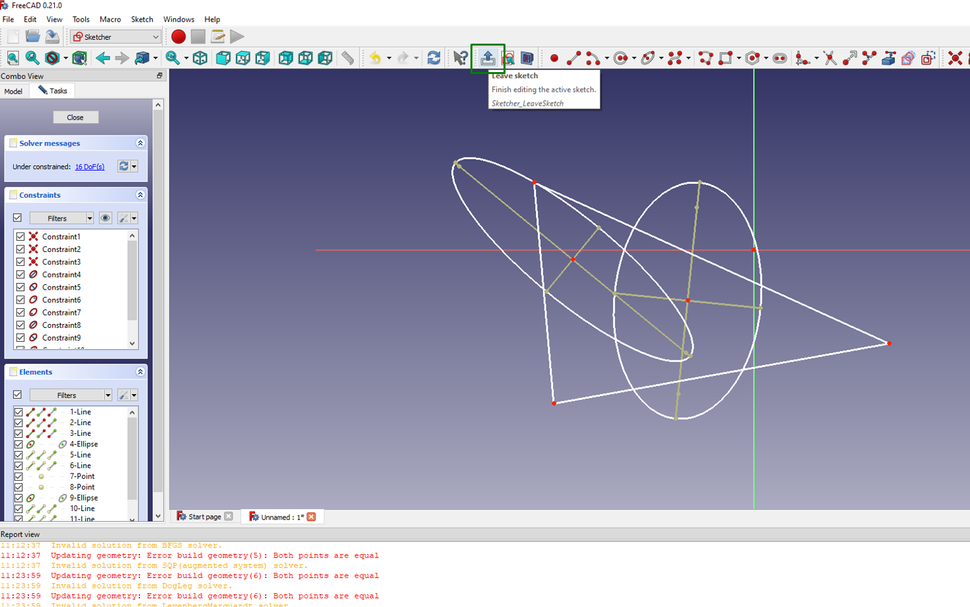970x607 pixels.
Task: Open the Sketcher workbench dropdown
Action: (116, 37)
